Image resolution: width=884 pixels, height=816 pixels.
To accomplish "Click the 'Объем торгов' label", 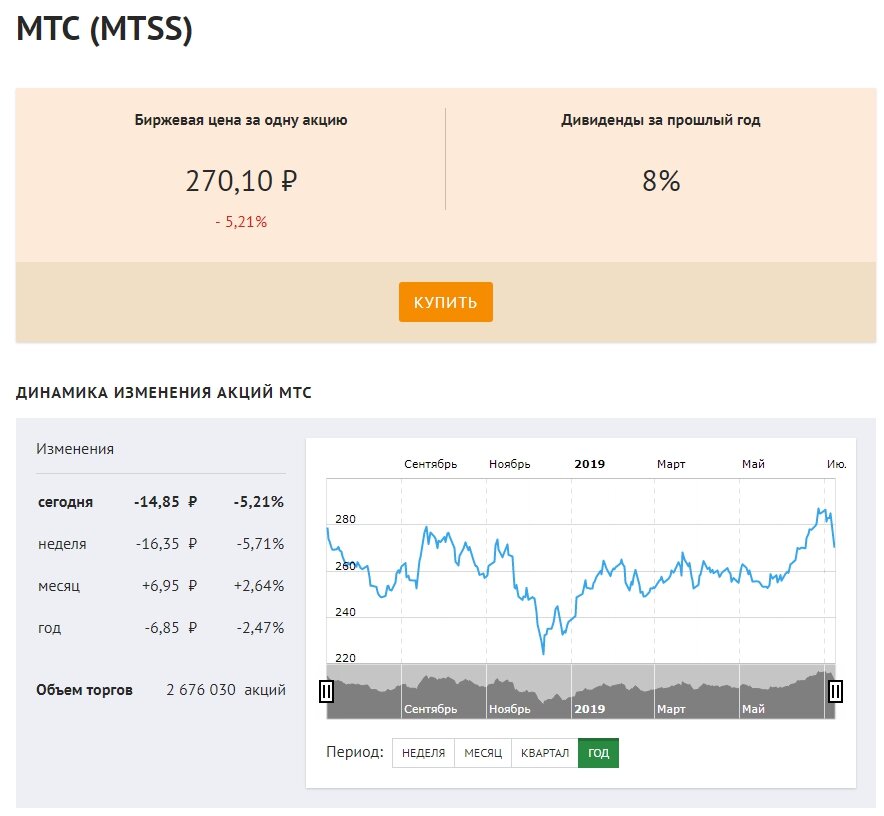I will point(84,690).
